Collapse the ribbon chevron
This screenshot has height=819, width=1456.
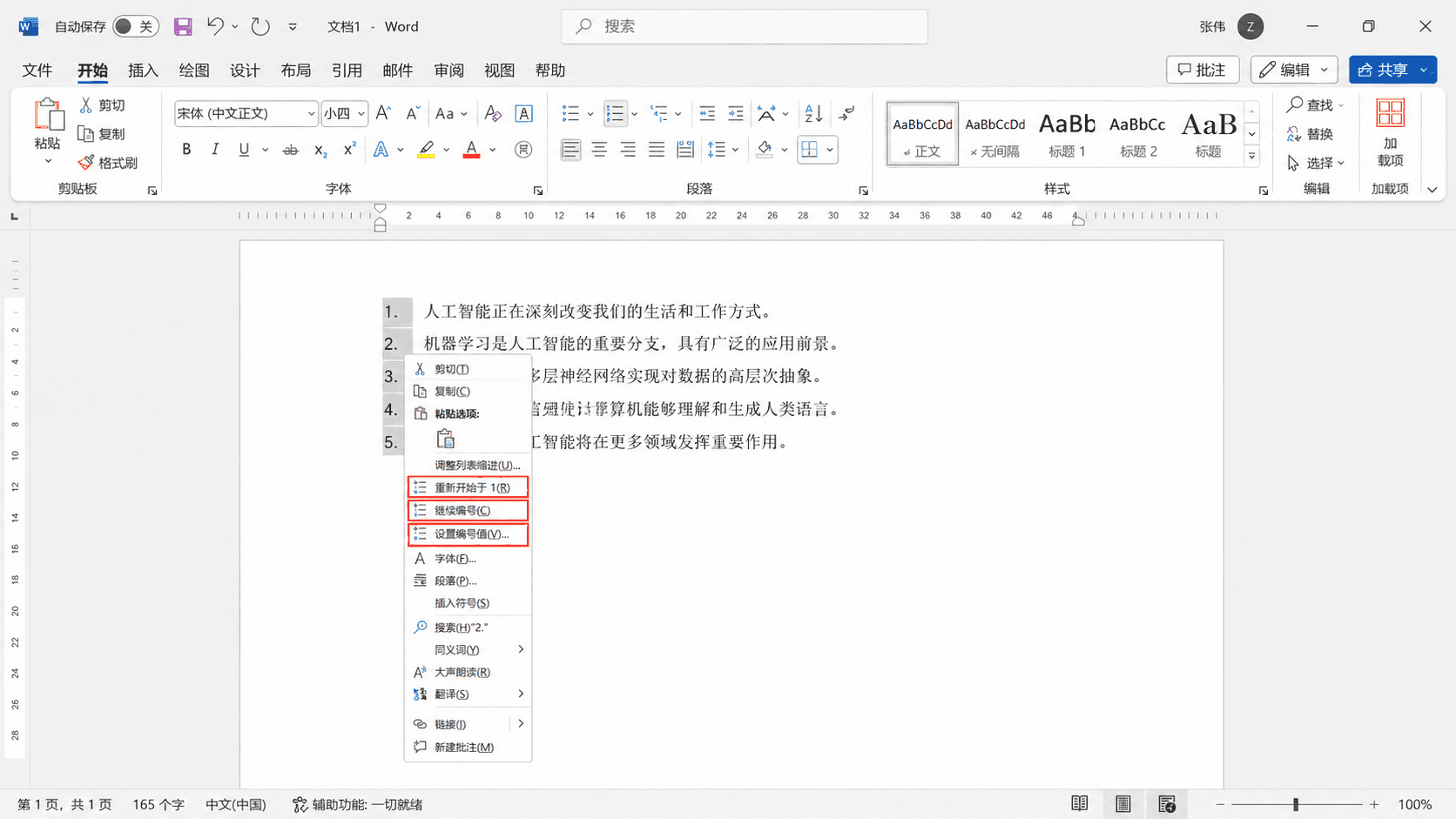coord(1432,189)
